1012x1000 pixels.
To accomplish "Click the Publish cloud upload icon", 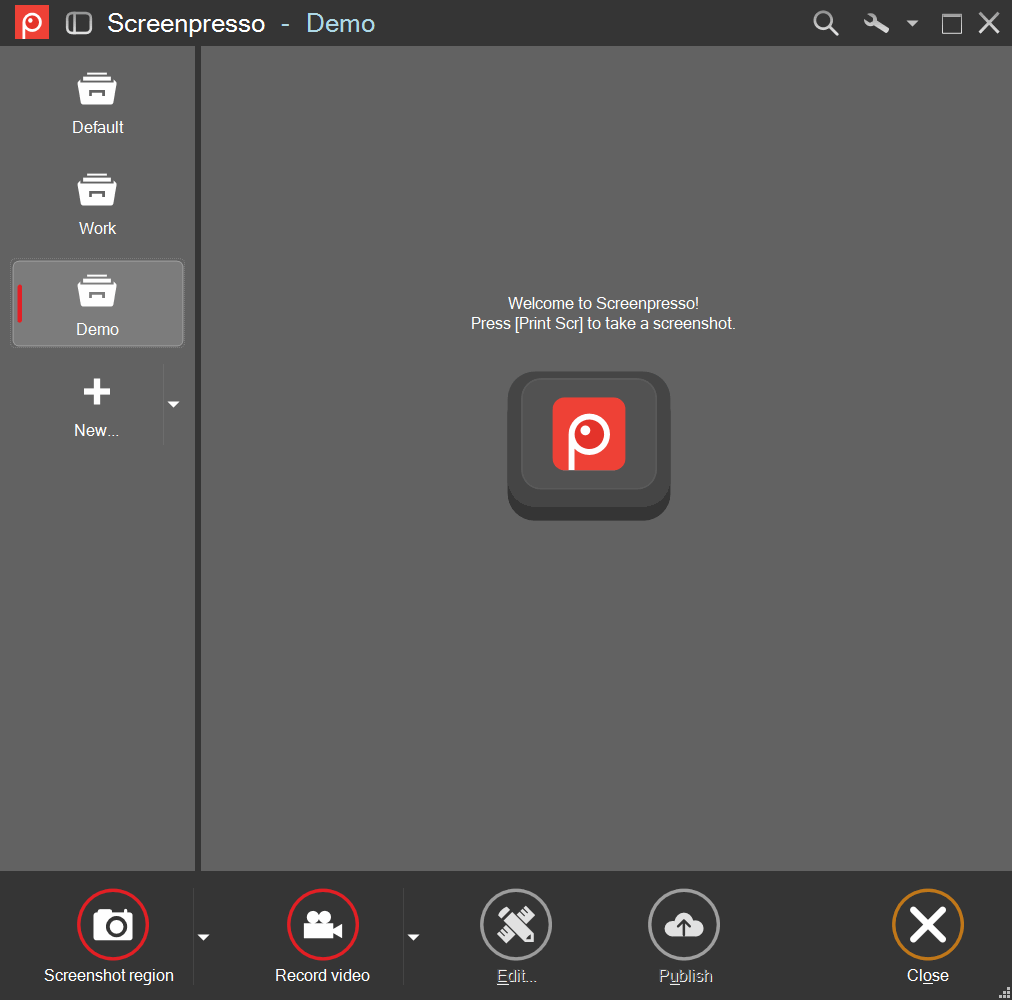I will (x=684, y=924).
